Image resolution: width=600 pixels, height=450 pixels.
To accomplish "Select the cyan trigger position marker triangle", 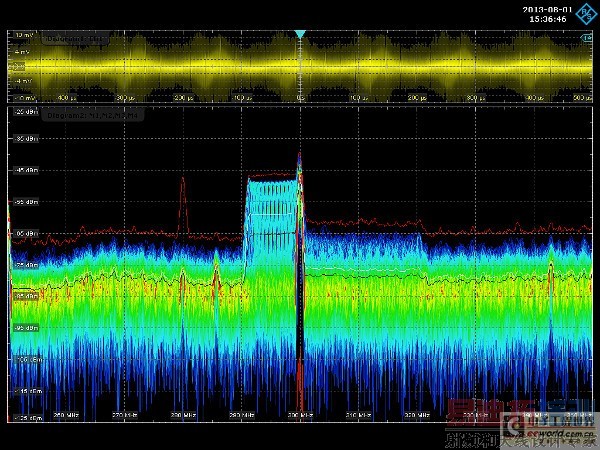I will coord(300,34).
